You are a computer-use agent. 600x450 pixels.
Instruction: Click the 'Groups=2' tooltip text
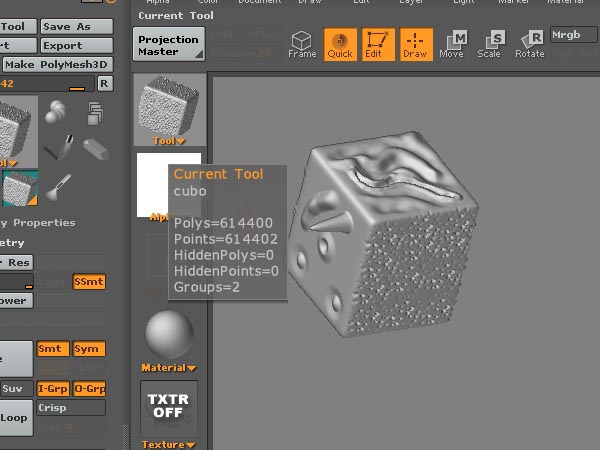click(x=207, y=287)
